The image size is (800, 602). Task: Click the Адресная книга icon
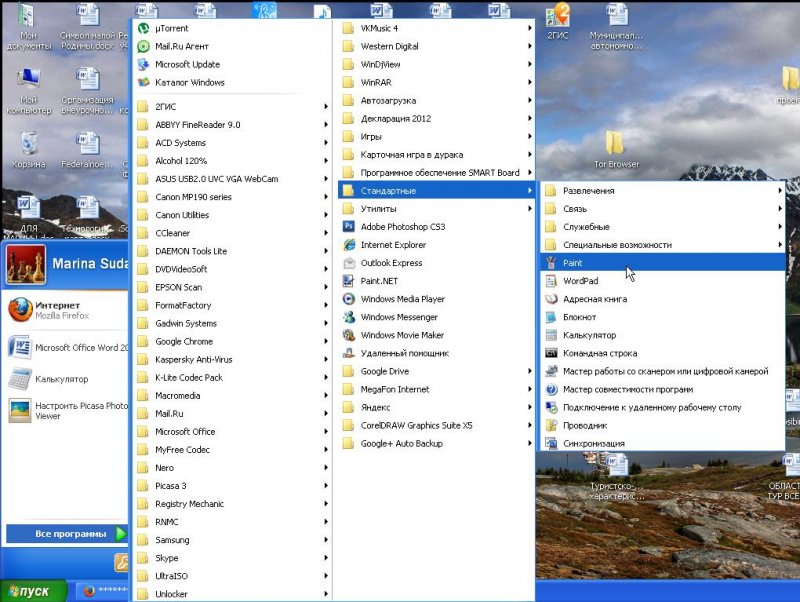(551, 299)
